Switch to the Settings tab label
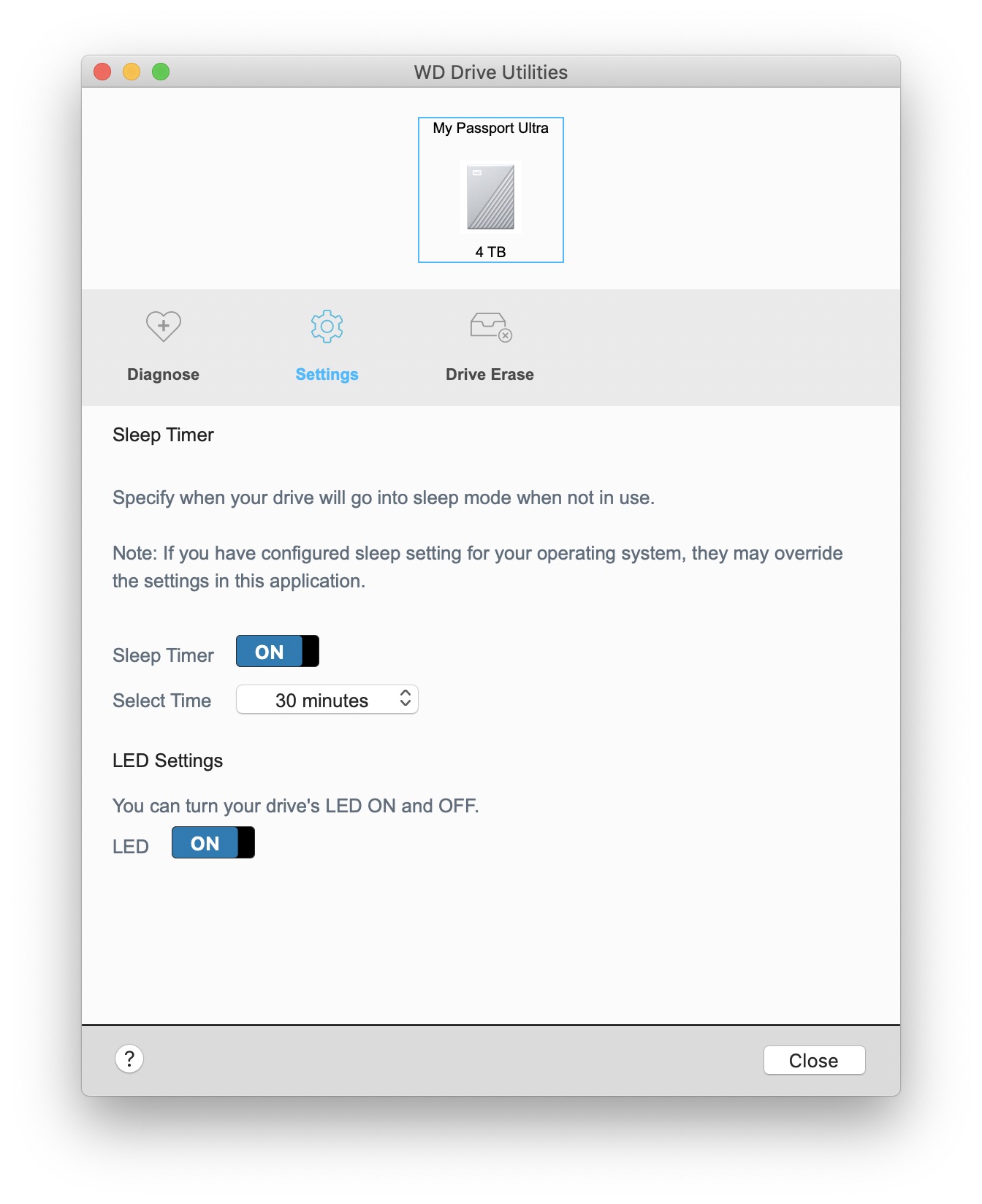982x1204 pixels. [327, 374]
